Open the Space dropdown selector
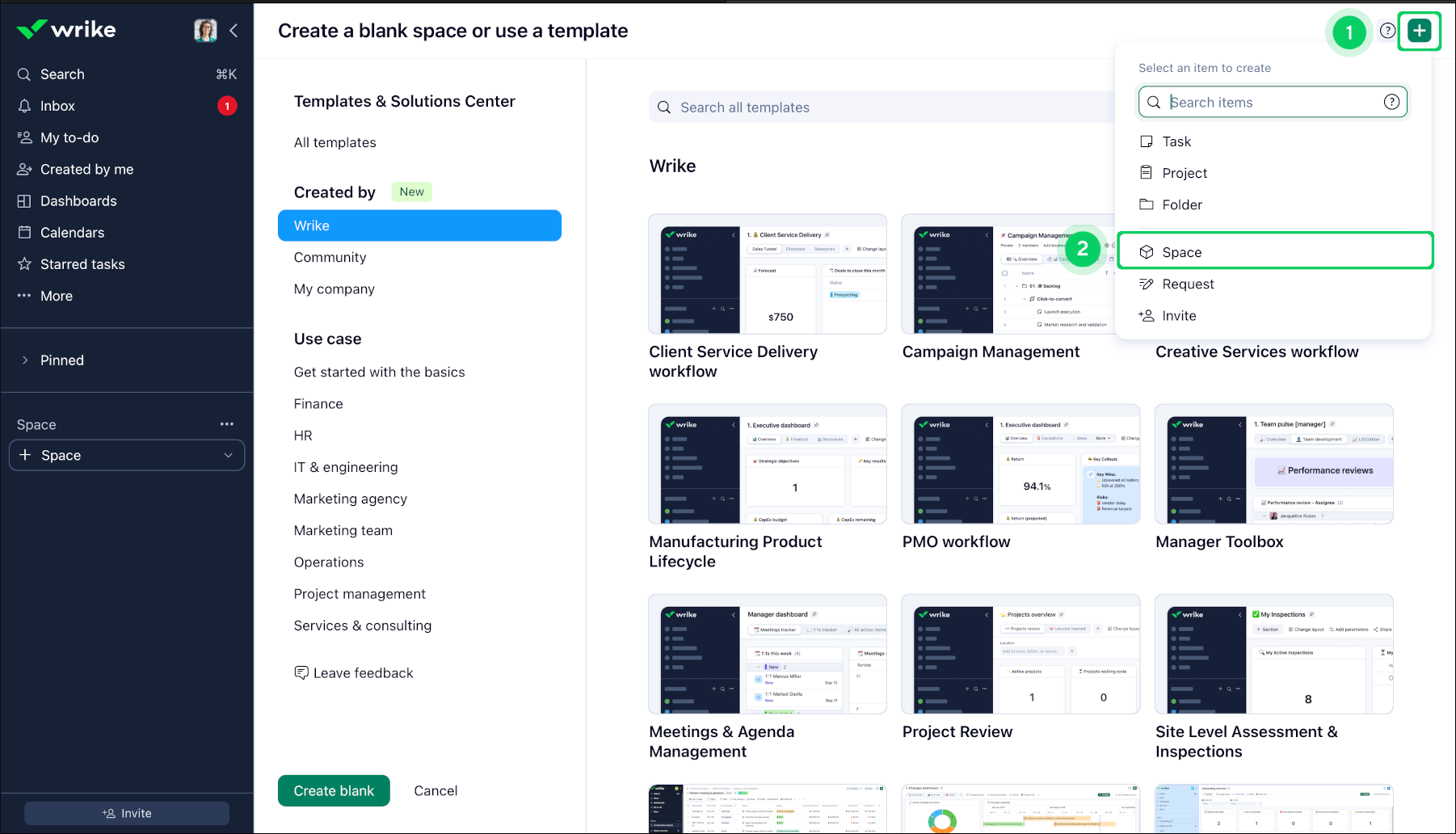 (127, 455)
